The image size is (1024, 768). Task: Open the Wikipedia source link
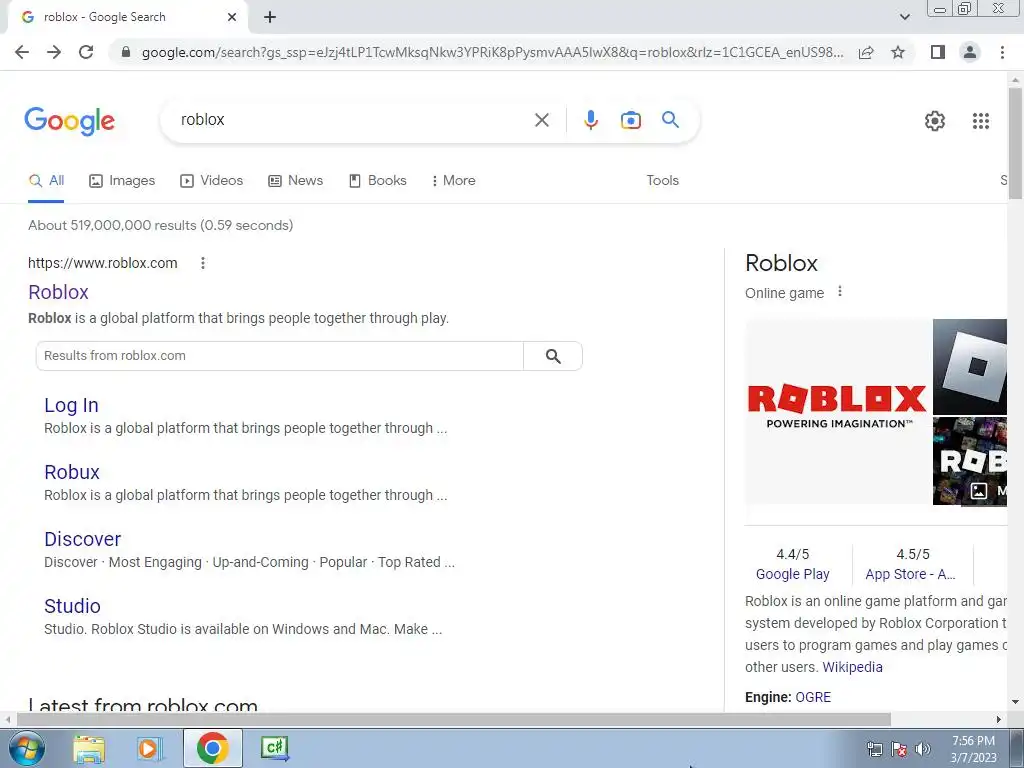point(852,667)
